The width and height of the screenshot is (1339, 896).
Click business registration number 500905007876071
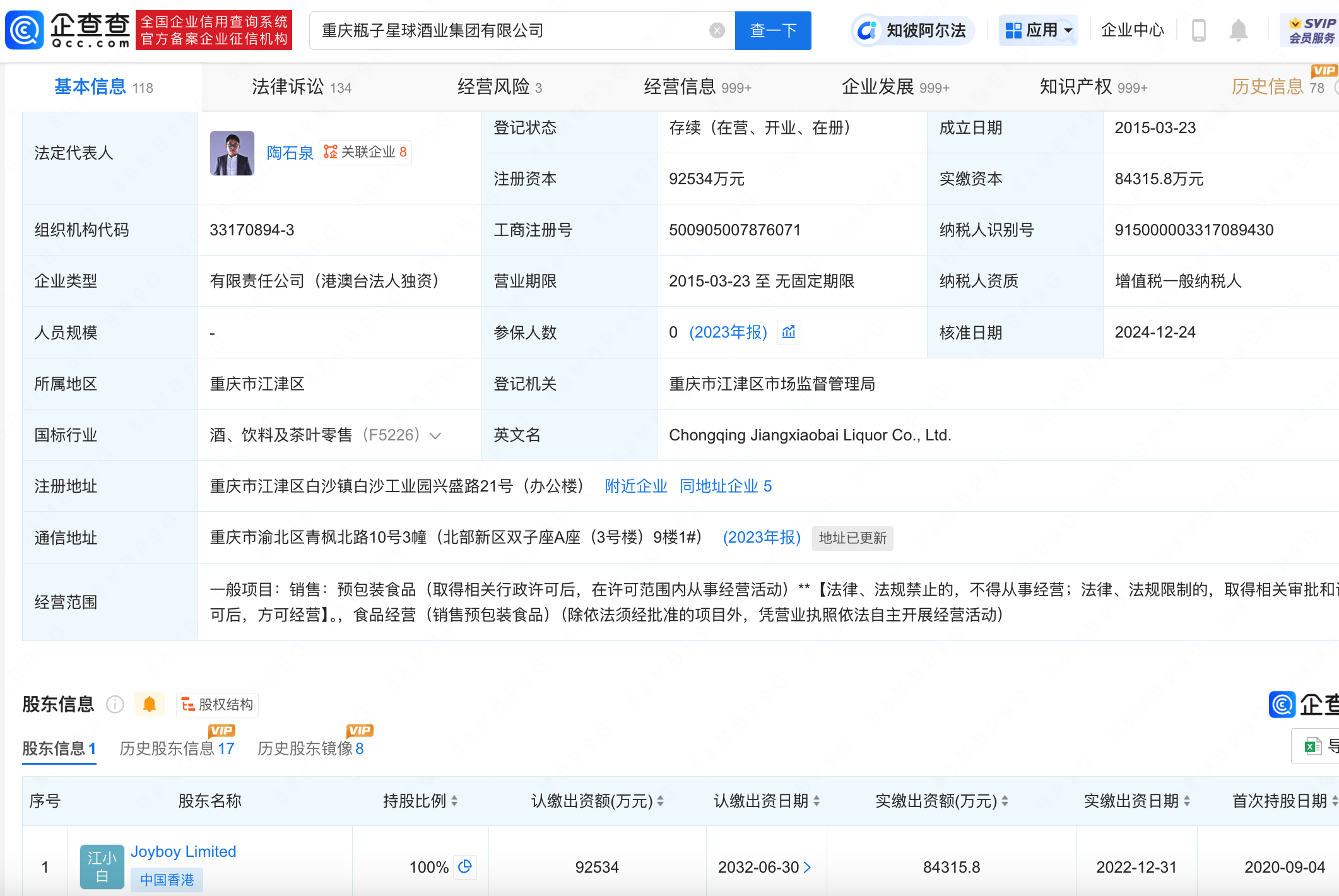pyautogui.click(x=734, y=230)
